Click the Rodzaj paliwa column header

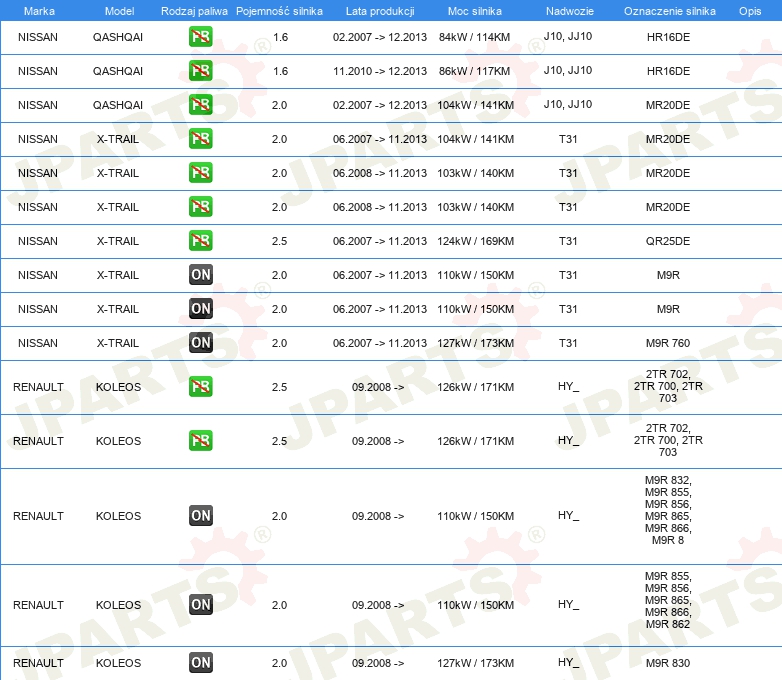(194, 11)
